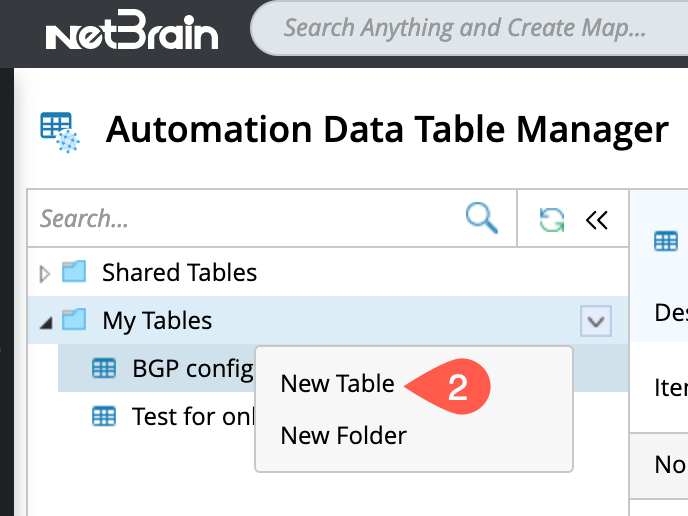Image resolution: width=688 pixels, height=516 pixels.
Task: Open the My Tables dropdown arrow
Action: pos(596,321)
